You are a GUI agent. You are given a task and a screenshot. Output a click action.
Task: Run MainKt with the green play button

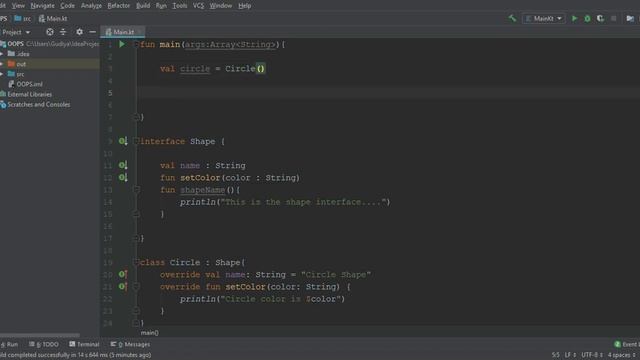click(x=574, y=18)
